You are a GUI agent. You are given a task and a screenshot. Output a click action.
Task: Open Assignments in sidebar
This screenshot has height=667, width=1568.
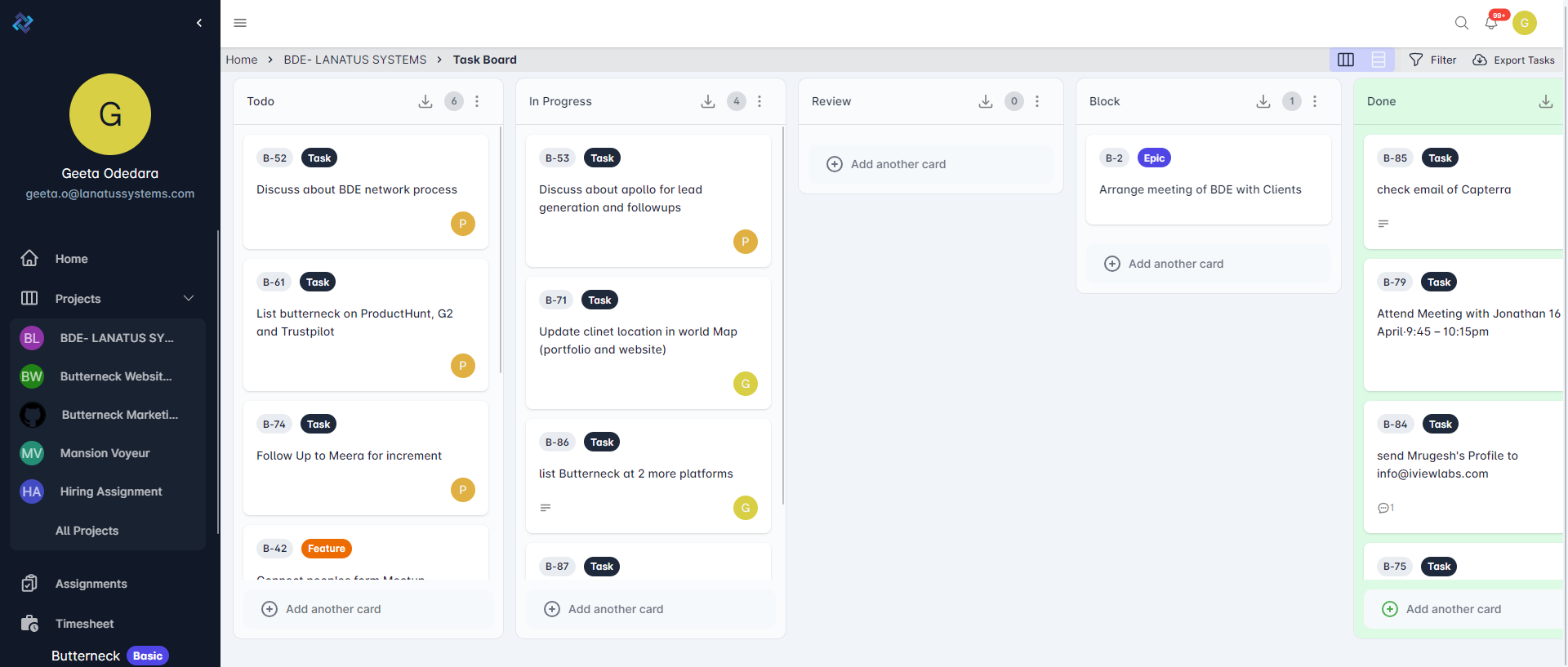coord(91,584)
